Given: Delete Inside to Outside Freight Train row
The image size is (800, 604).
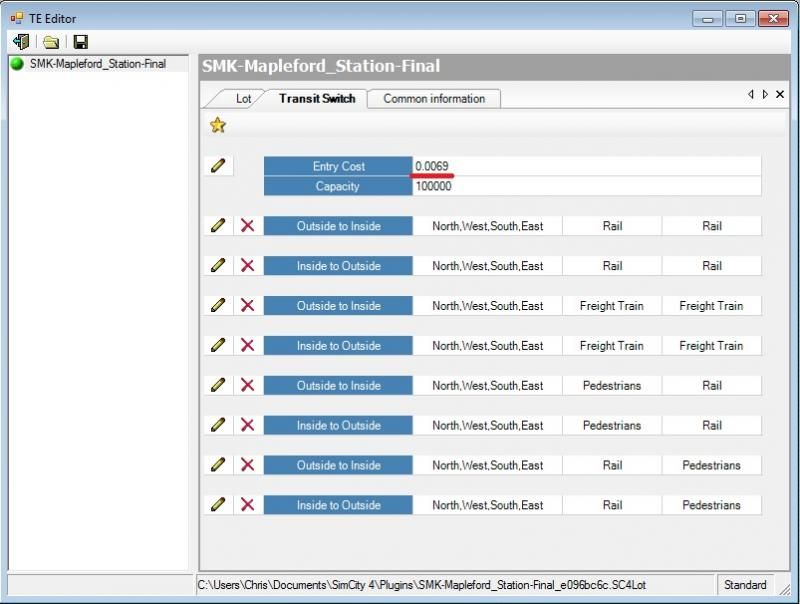Looking at the screenshot, I should 247,345.
